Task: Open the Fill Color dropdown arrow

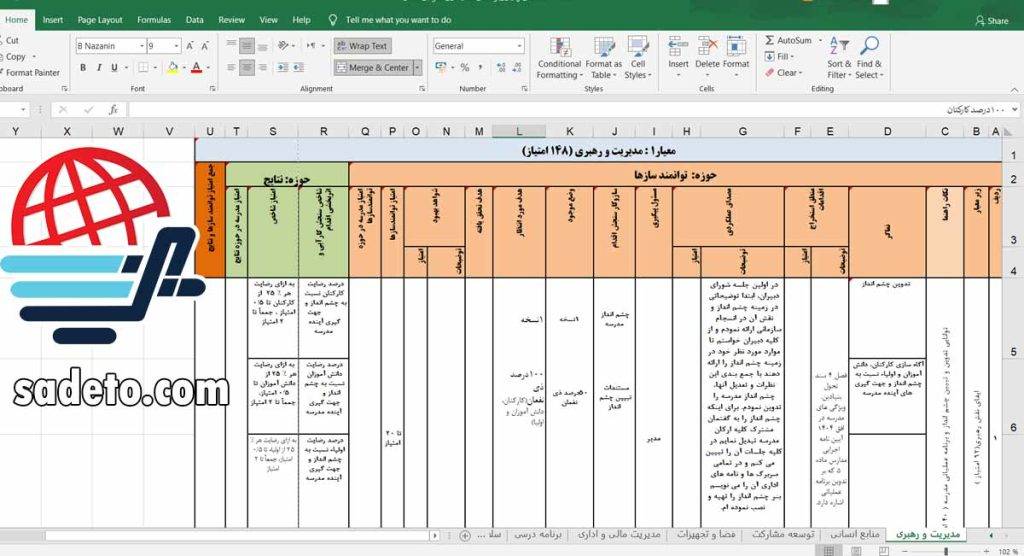Action: (184, 67)
